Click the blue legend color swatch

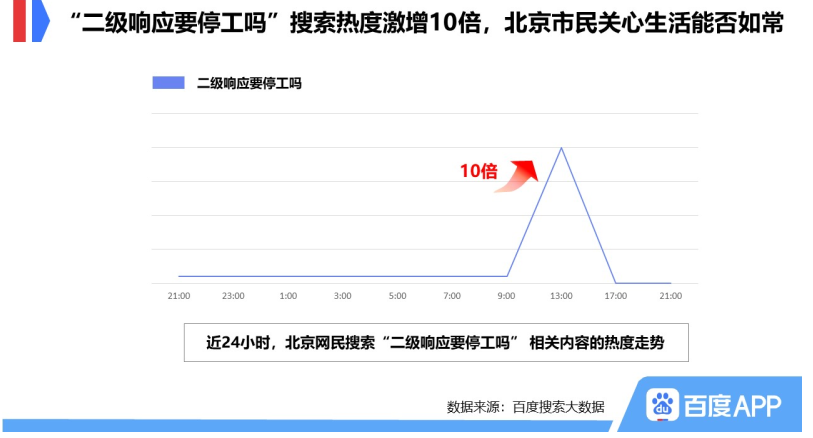(168, 83)
